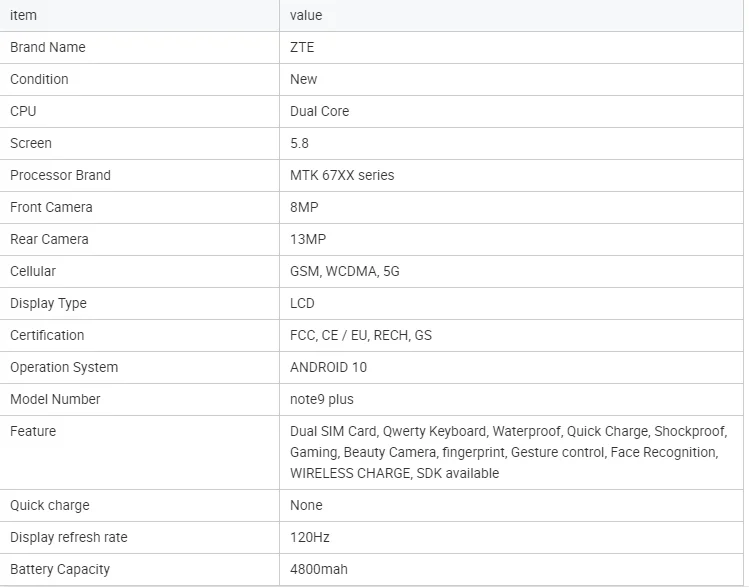Image resolution: width=749 pixels, height=587 pixels.
Task: Click the 'value' column header
Action: coord(306,15)
